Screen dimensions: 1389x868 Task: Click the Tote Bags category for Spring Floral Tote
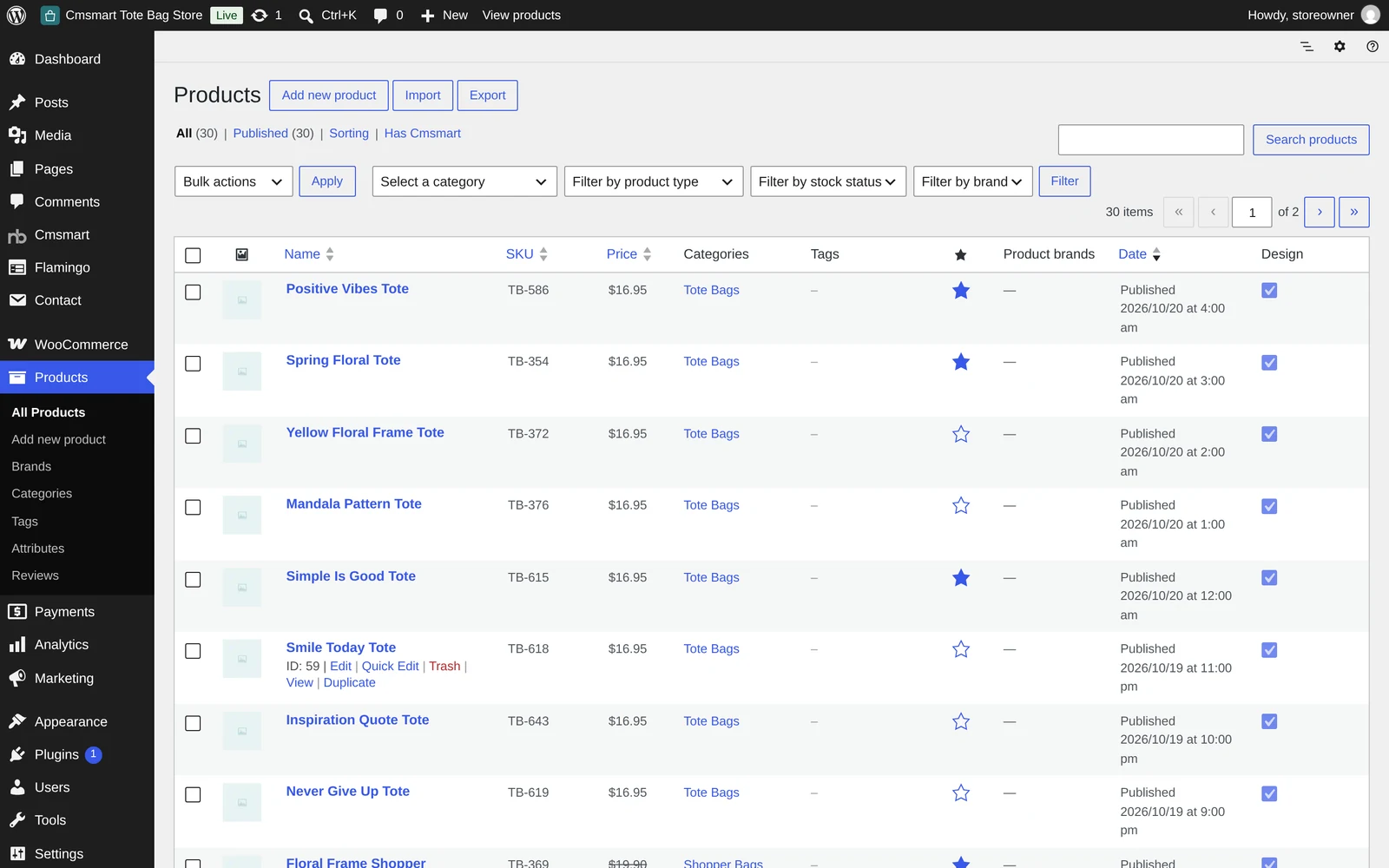711,362
